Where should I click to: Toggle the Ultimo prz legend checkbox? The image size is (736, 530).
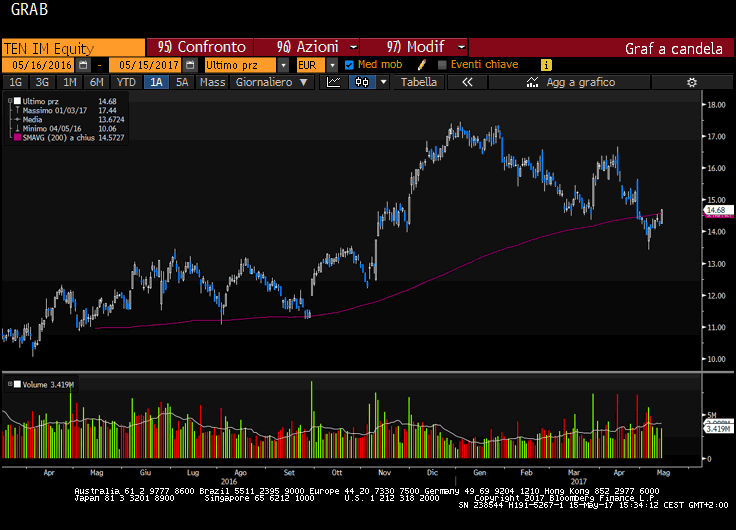tap(17, 101)
